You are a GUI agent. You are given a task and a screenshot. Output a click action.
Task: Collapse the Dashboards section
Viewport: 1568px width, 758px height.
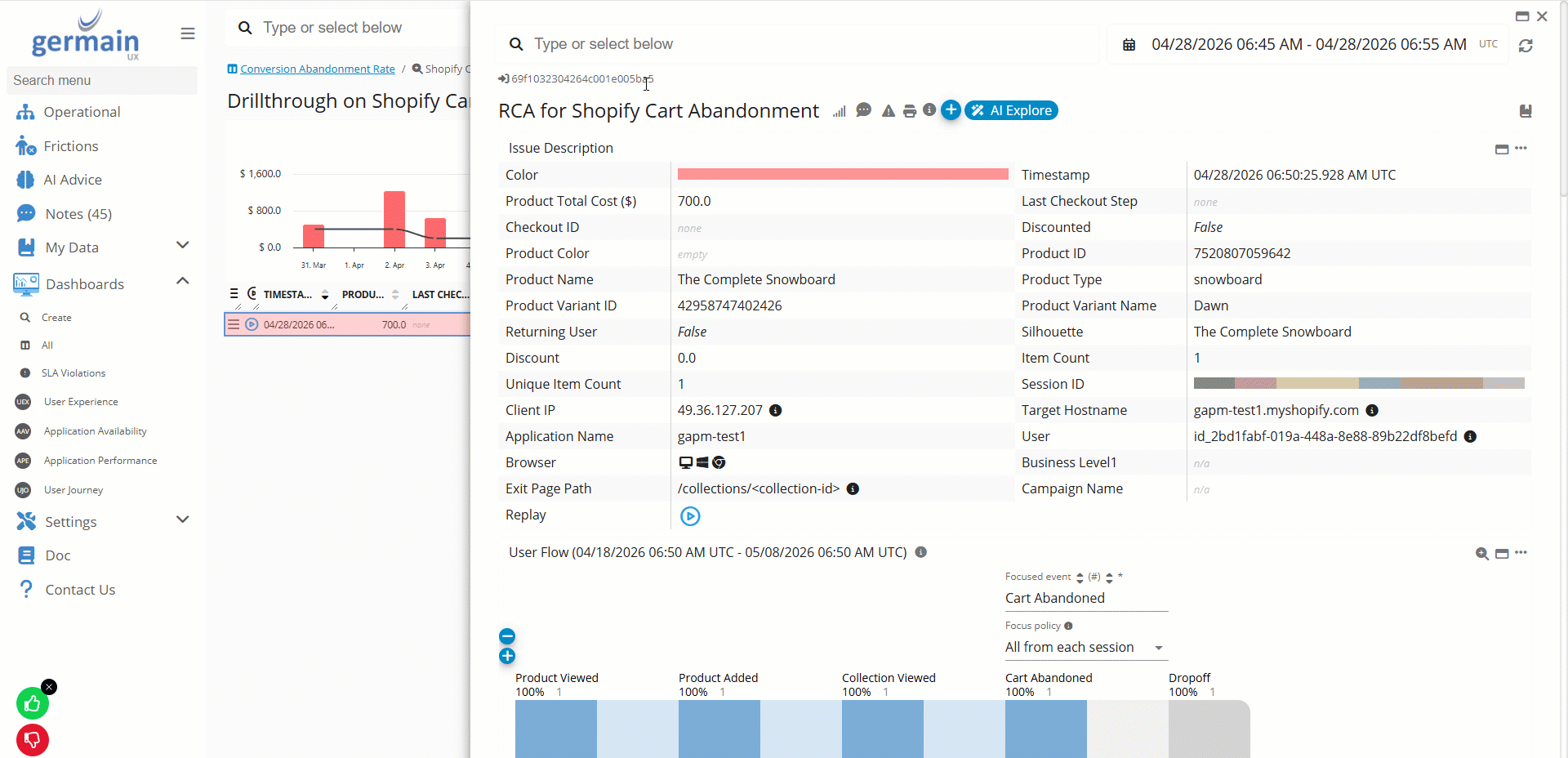click(x=183, y=281)
